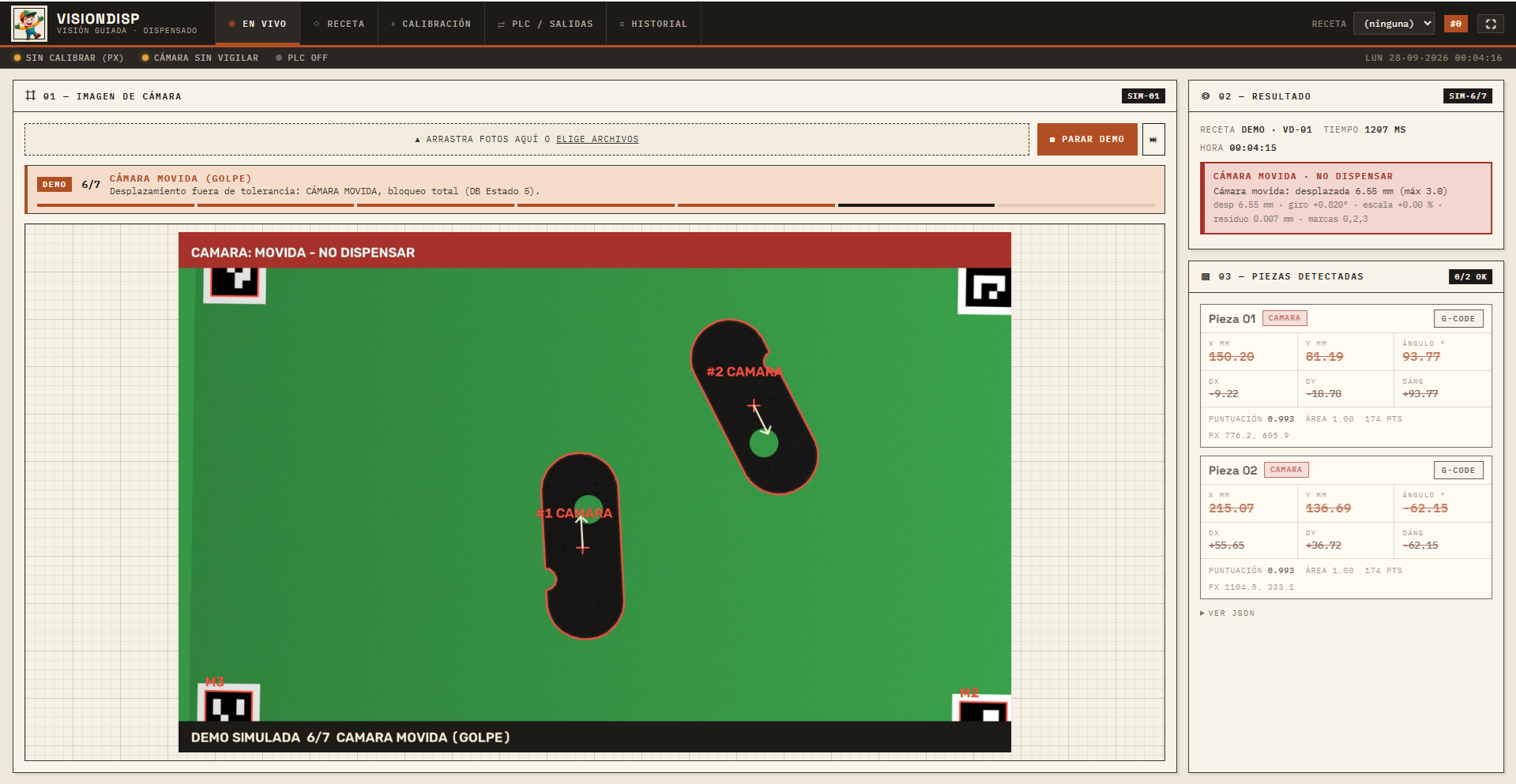Open the Calibración tab

431,24
